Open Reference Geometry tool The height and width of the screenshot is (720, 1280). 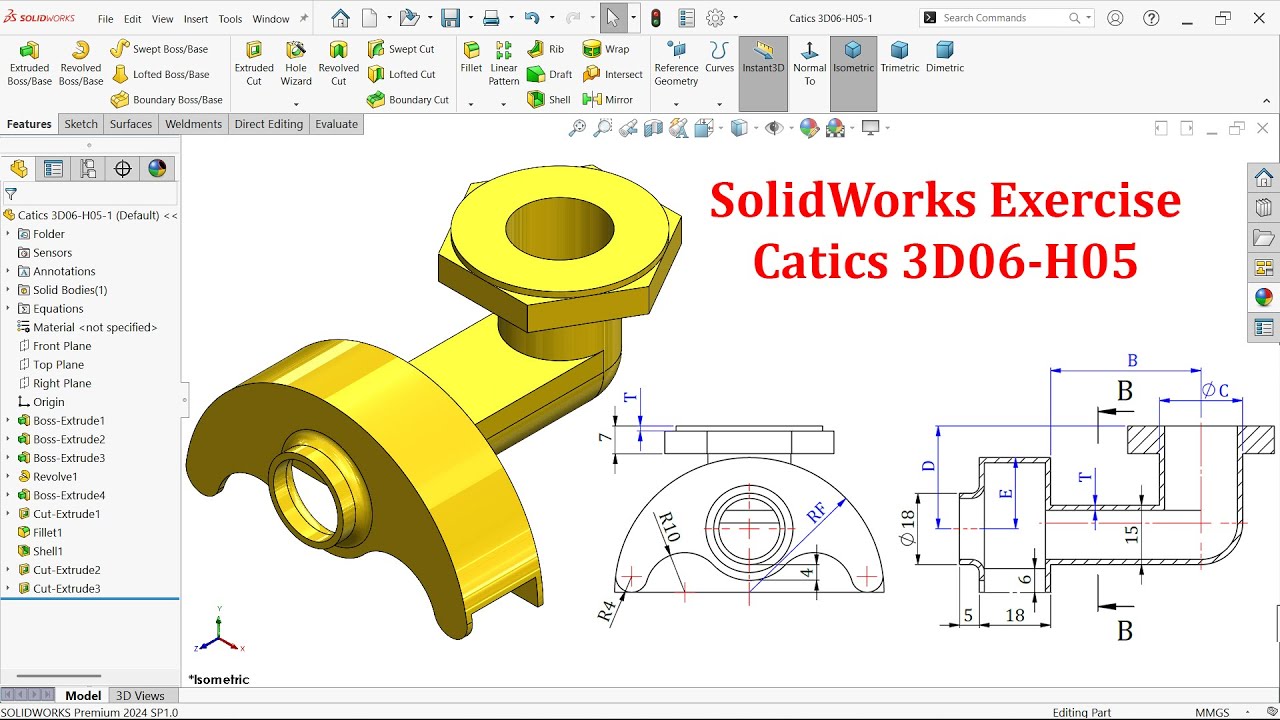676,65
